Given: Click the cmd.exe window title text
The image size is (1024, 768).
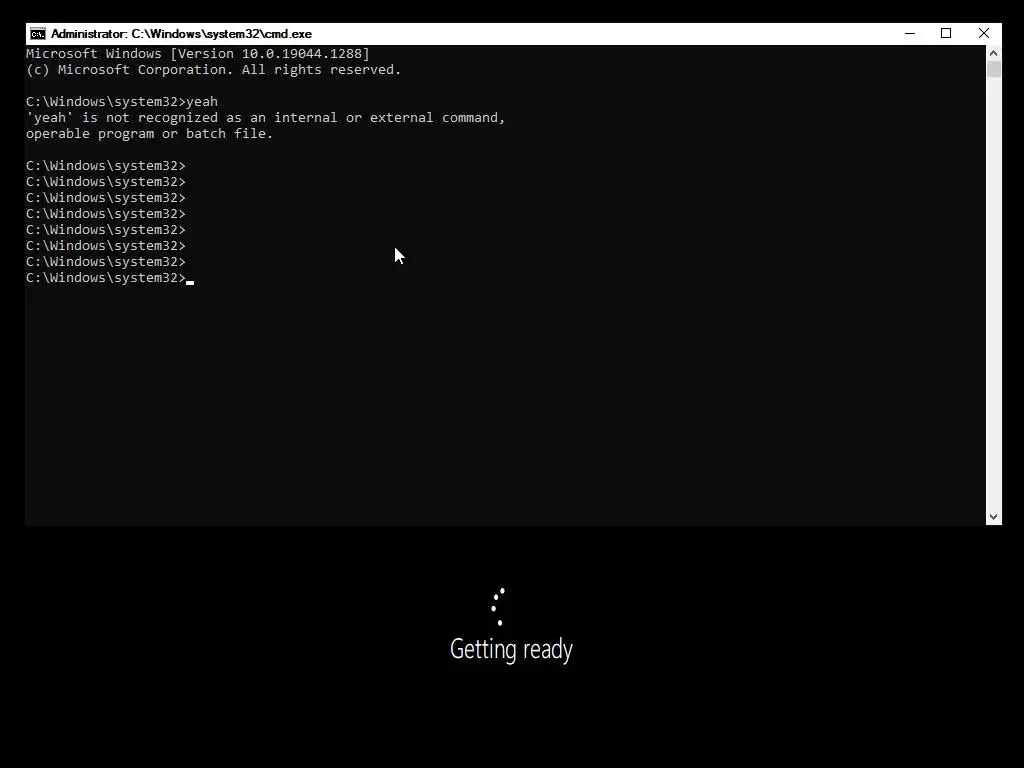Looking at the screenshot, I should pyautogui.click(x=181, y=34).
